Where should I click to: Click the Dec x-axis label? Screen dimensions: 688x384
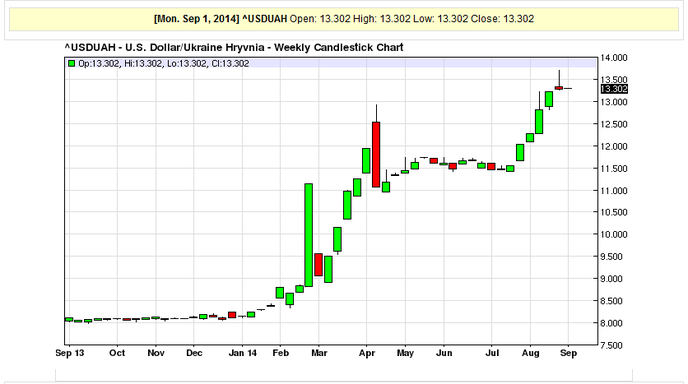coord(194,353)
